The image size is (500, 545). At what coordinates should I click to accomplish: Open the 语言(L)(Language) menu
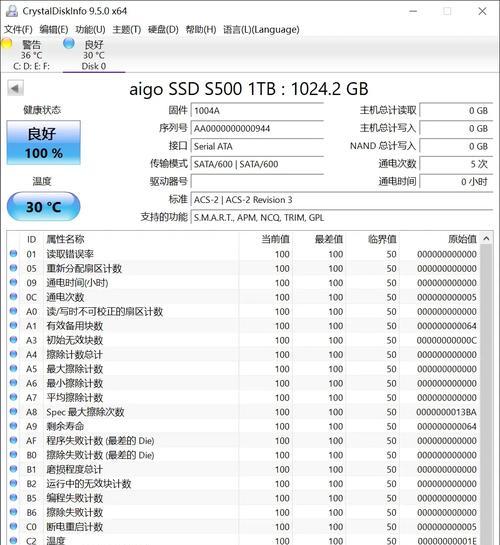tap(261, 30)
